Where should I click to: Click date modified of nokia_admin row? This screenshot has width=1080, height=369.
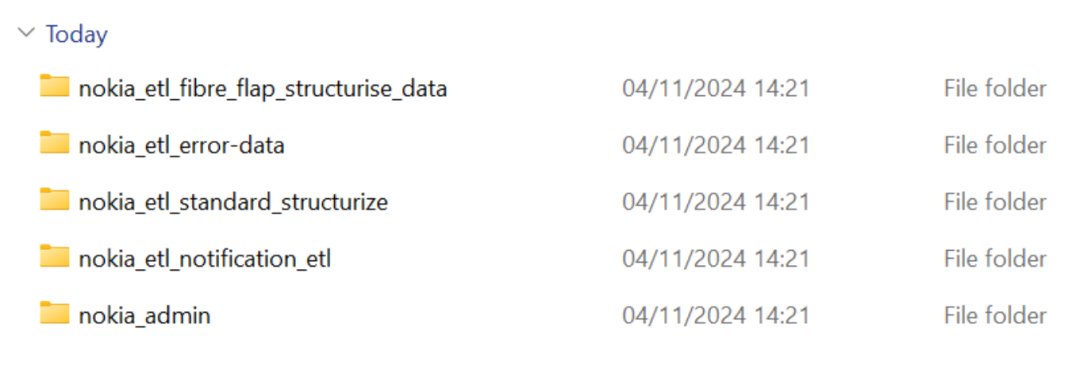[x=716, y=315]
